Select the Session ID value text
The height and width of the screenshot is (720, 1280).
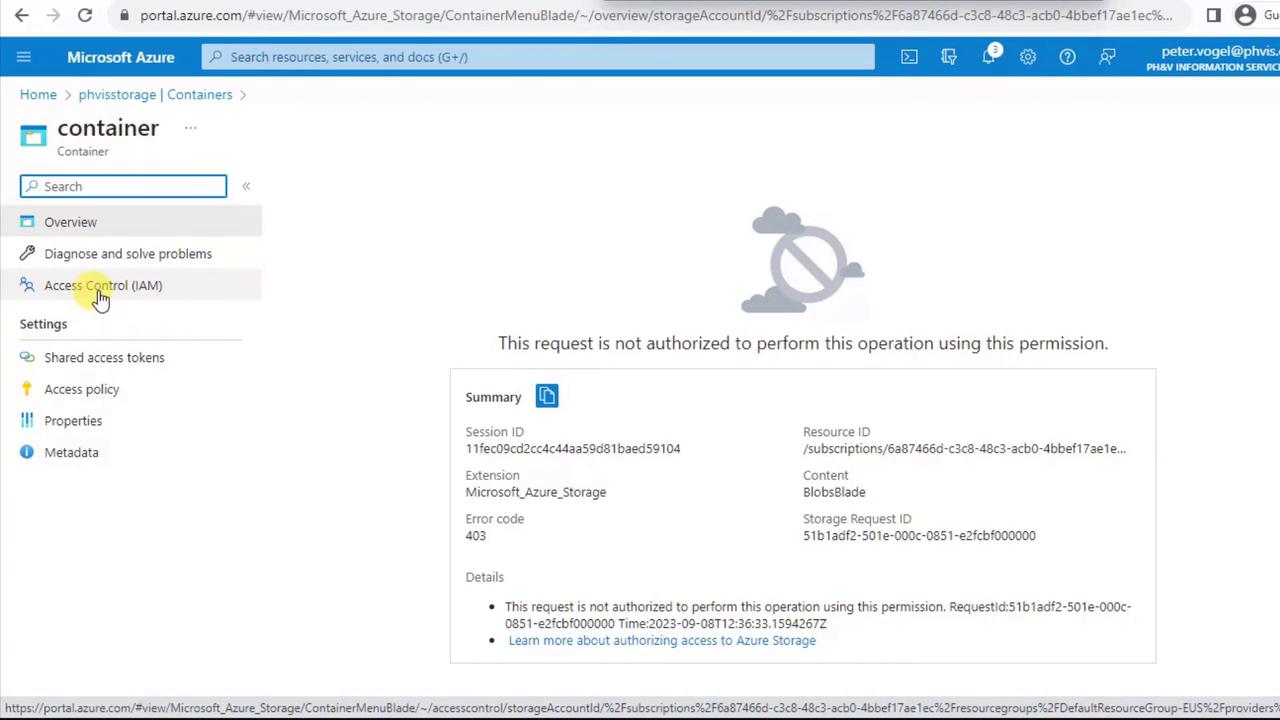click(x=573, y=448)
